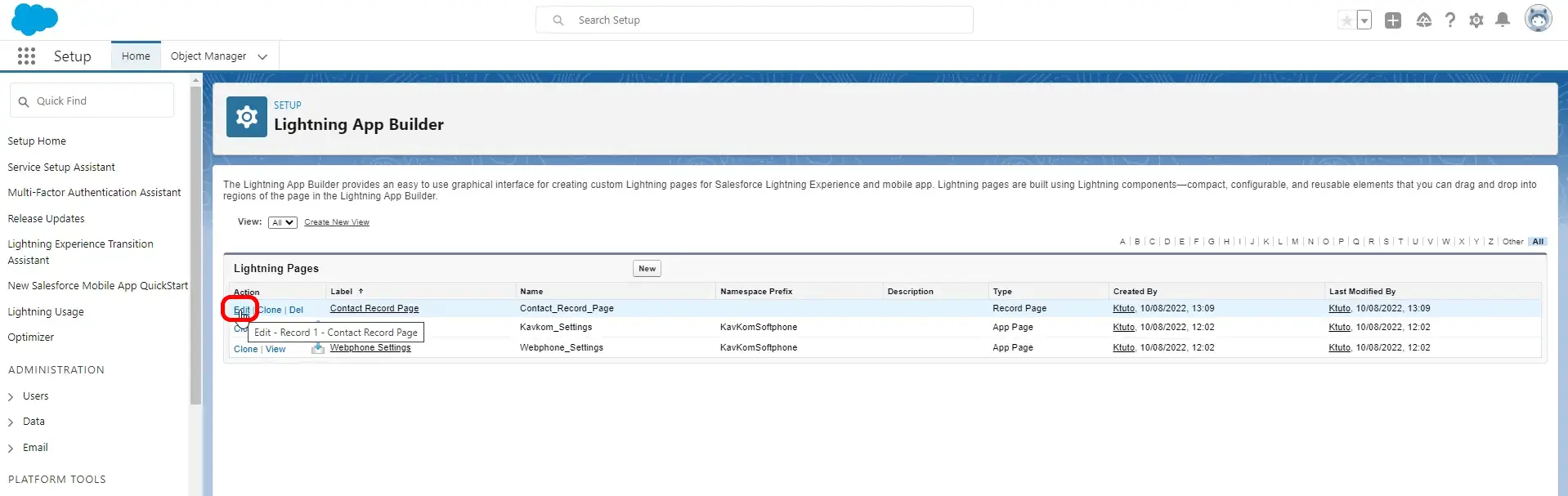This screenshot has width=1568, height=496.
Task: Click the New Lightning page button
Action: click(647, 269)
